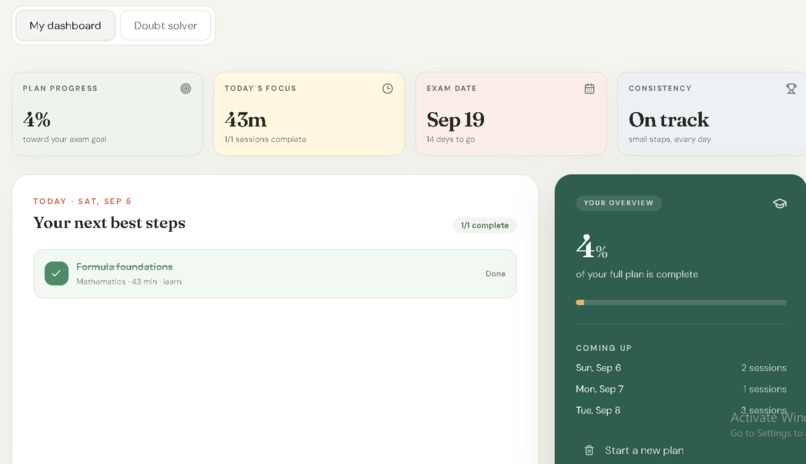Select the Mon, Sep 7 upcoming row
Image resolution: width=806 pixels, height=464 pixels.
(681, 389)
